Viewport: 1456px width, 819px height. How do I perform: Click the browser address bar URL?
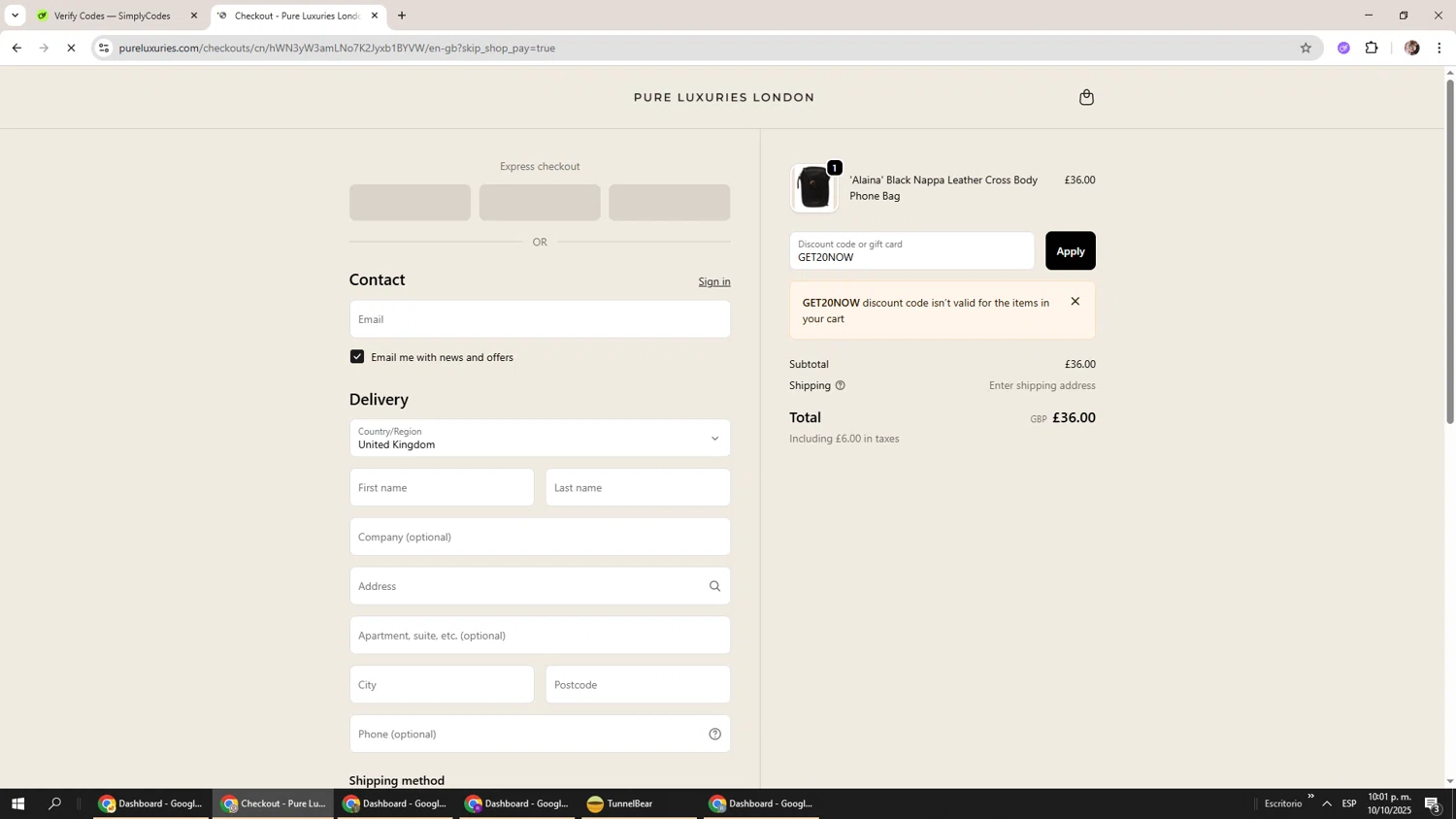point(337,48)
